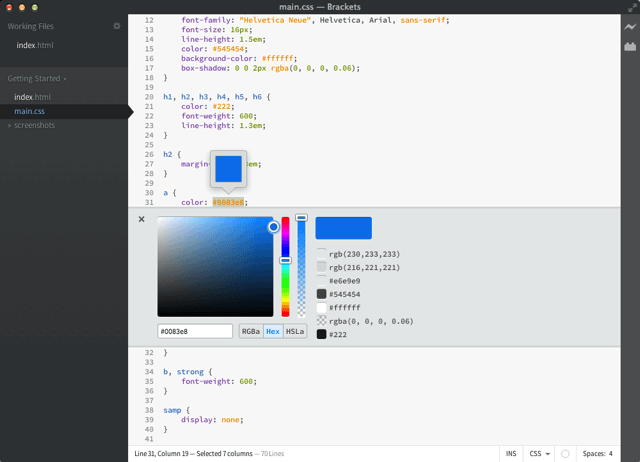Click the highlighted #0083e8 color in code

pyautogui.click(x=228, y=202)
